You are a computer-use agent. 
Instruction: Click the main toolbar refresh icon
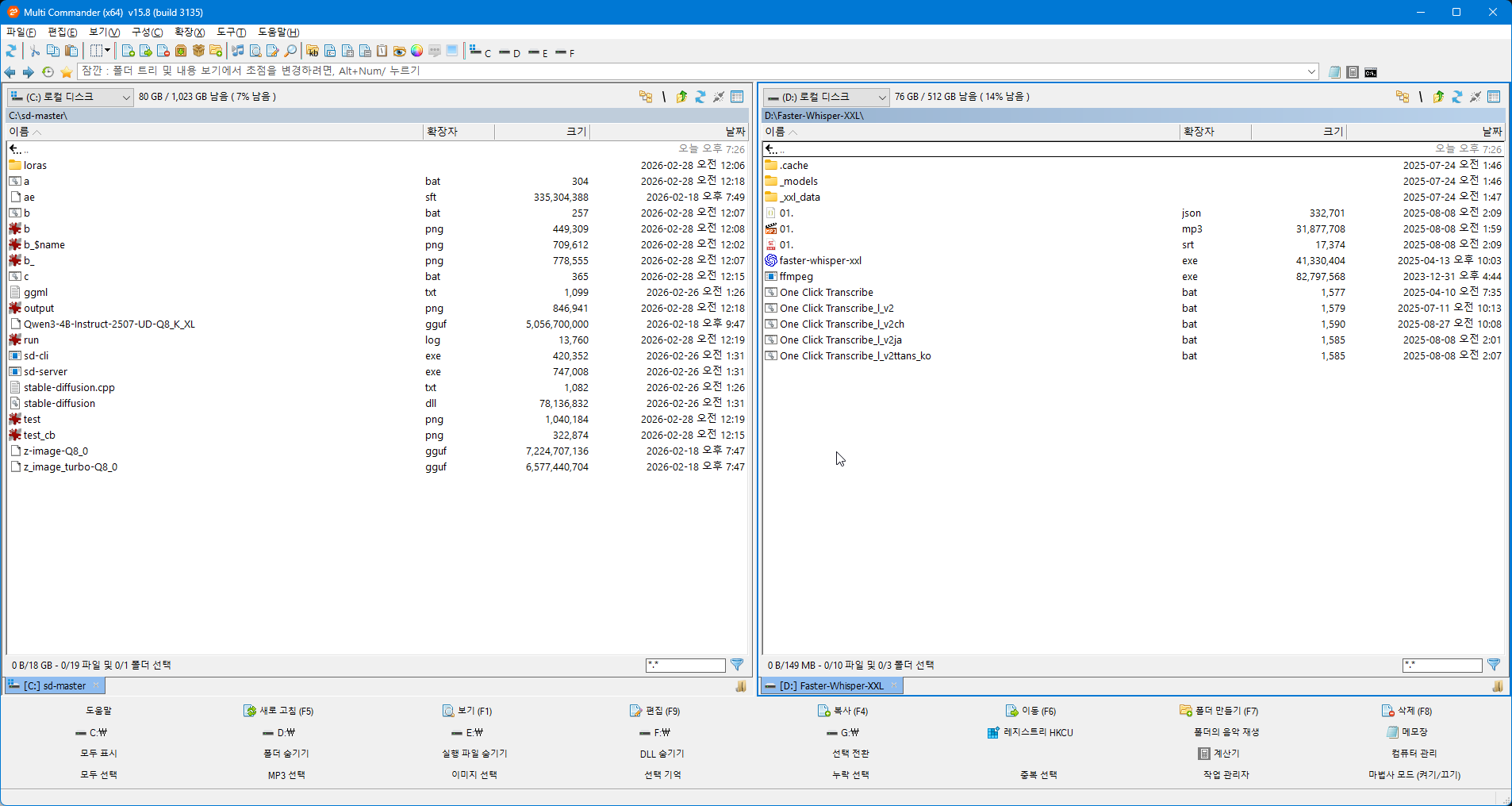click(11, 51)
